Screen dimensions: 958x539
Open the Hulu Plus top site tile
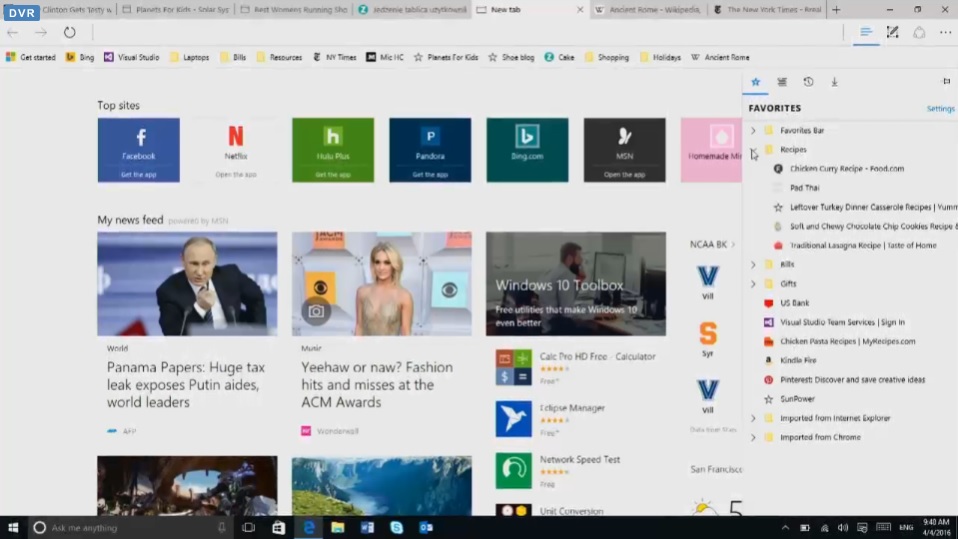click(333, 150)
